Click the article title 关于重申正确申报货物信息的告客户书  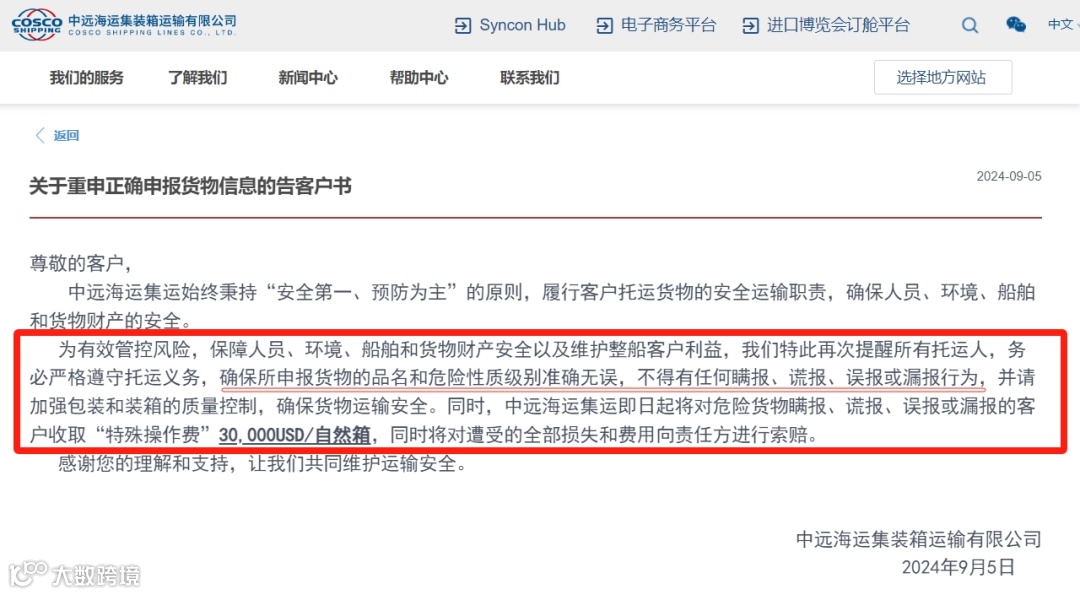[x=190, y=186]
